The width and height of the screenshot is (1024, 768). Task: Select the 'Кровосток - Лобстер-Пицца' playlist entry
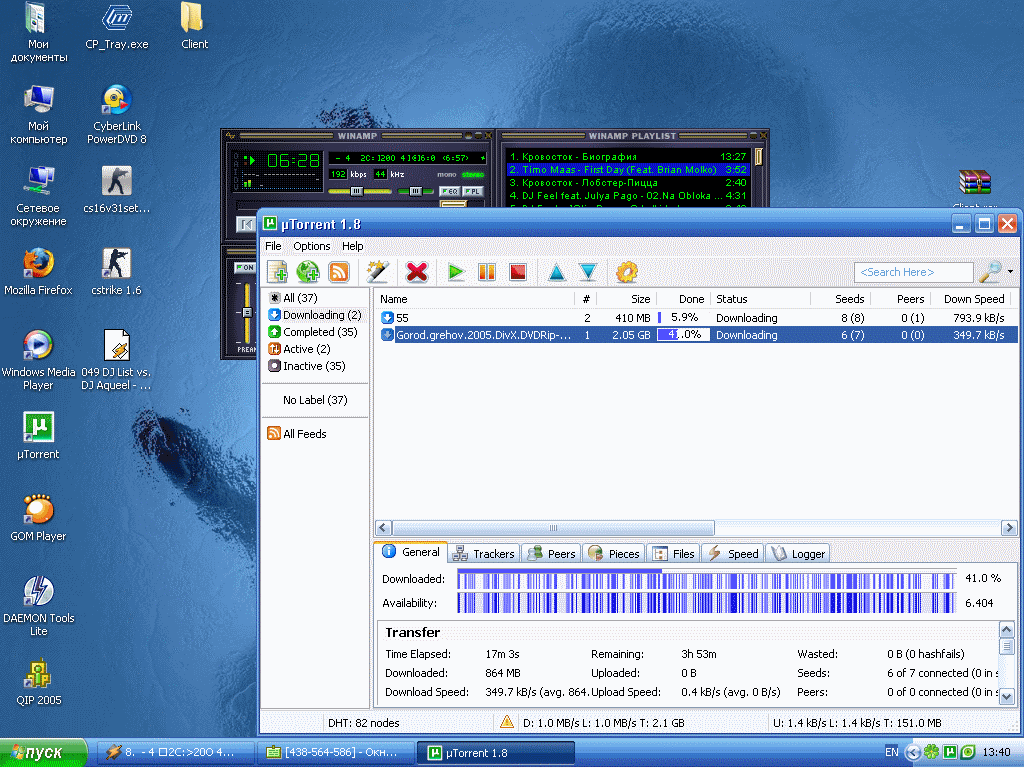click(x=627, y=183)
